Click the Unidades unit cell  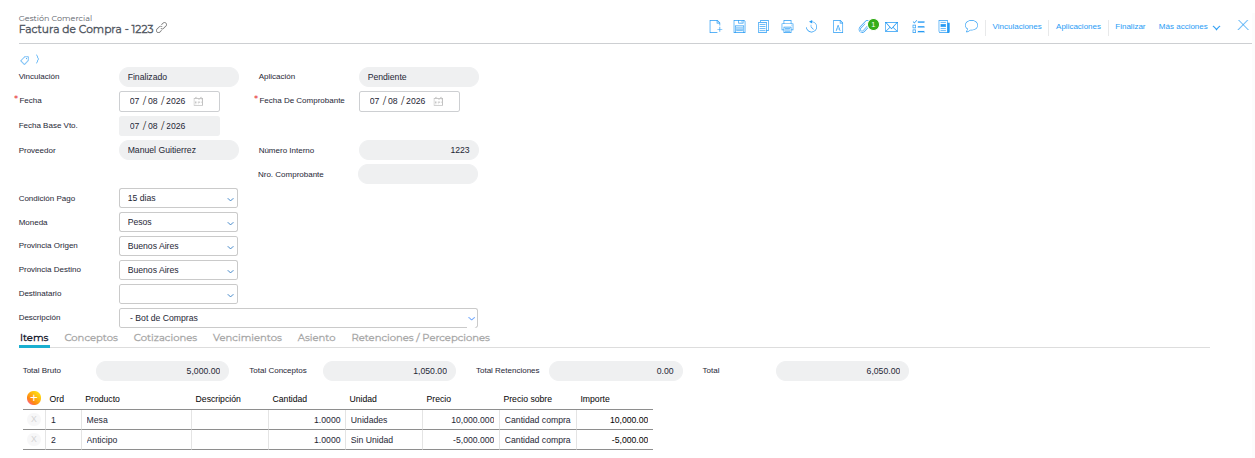(x=384, y=420)
